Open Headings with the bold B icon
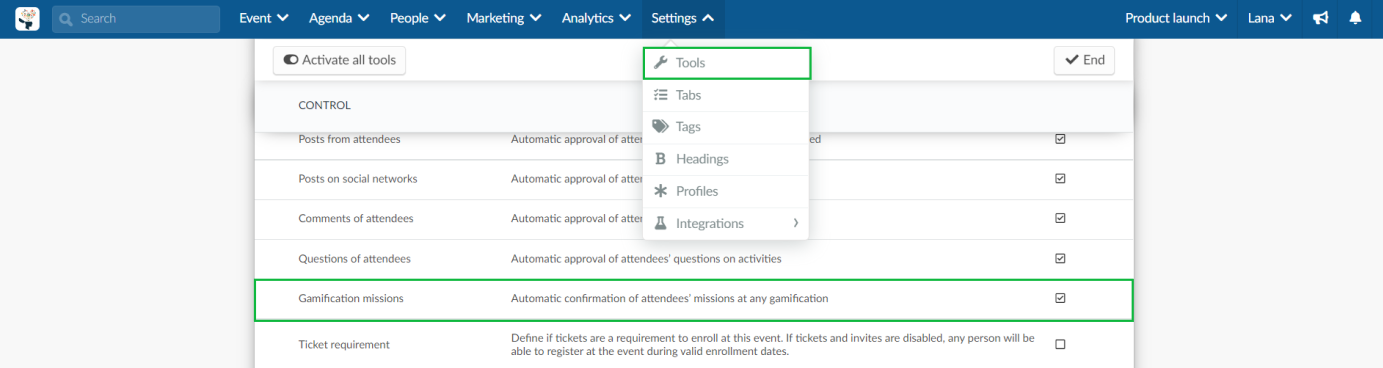Image resolution: width=1383 pixels, height=368 pixels. 726,159
